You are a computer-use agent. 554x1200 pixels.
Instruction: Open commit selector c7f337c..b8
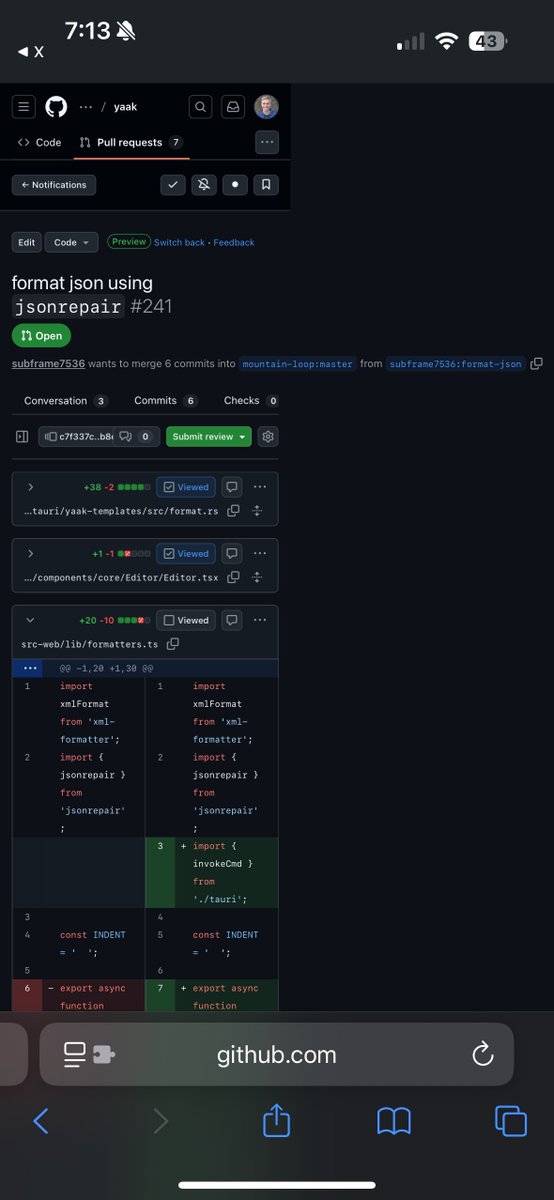click(x=76, y=437)
